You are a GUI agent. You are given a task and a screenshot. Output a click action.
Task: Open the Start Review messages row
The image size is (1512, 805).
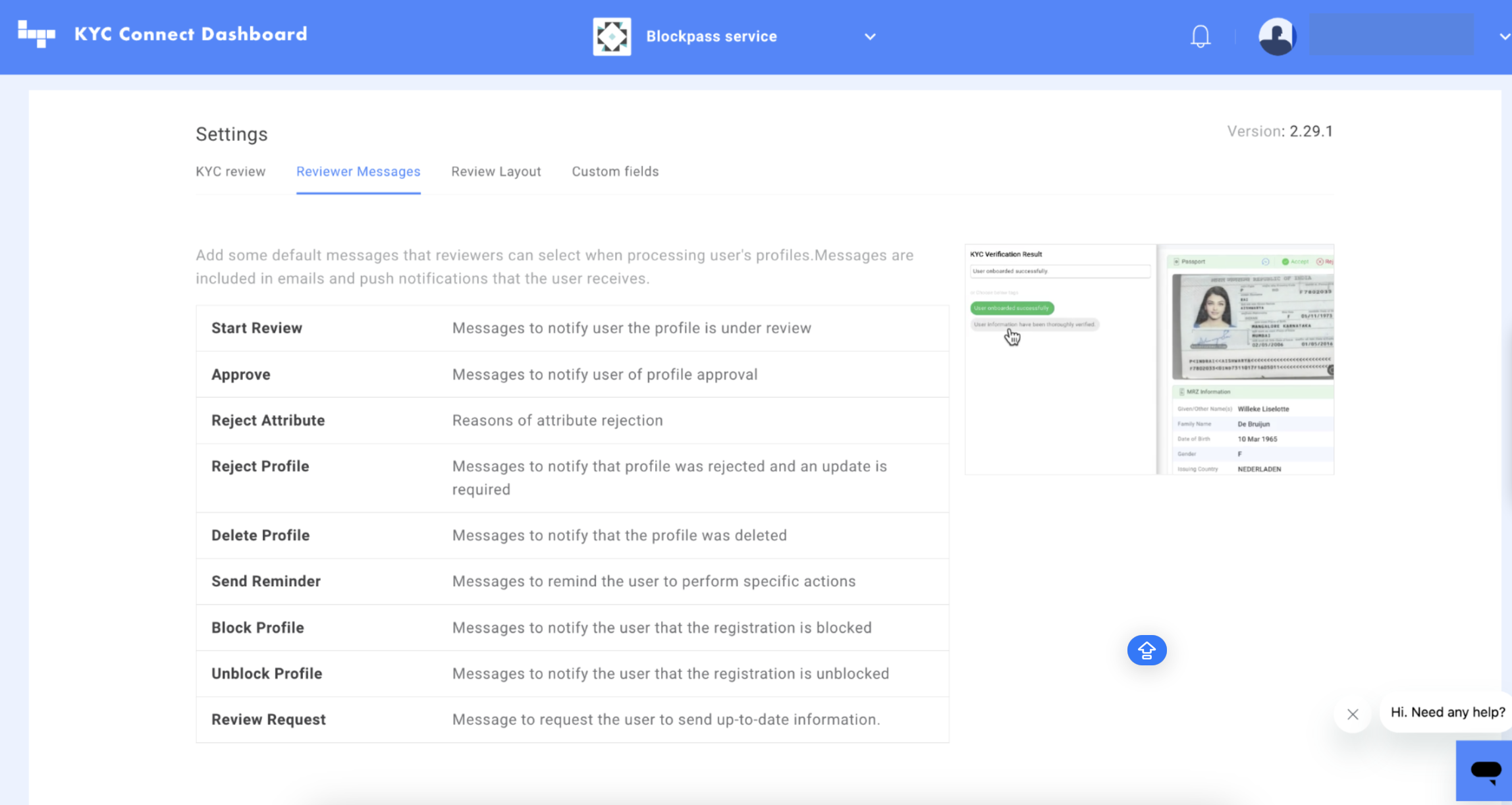click(x=572, y=328)
